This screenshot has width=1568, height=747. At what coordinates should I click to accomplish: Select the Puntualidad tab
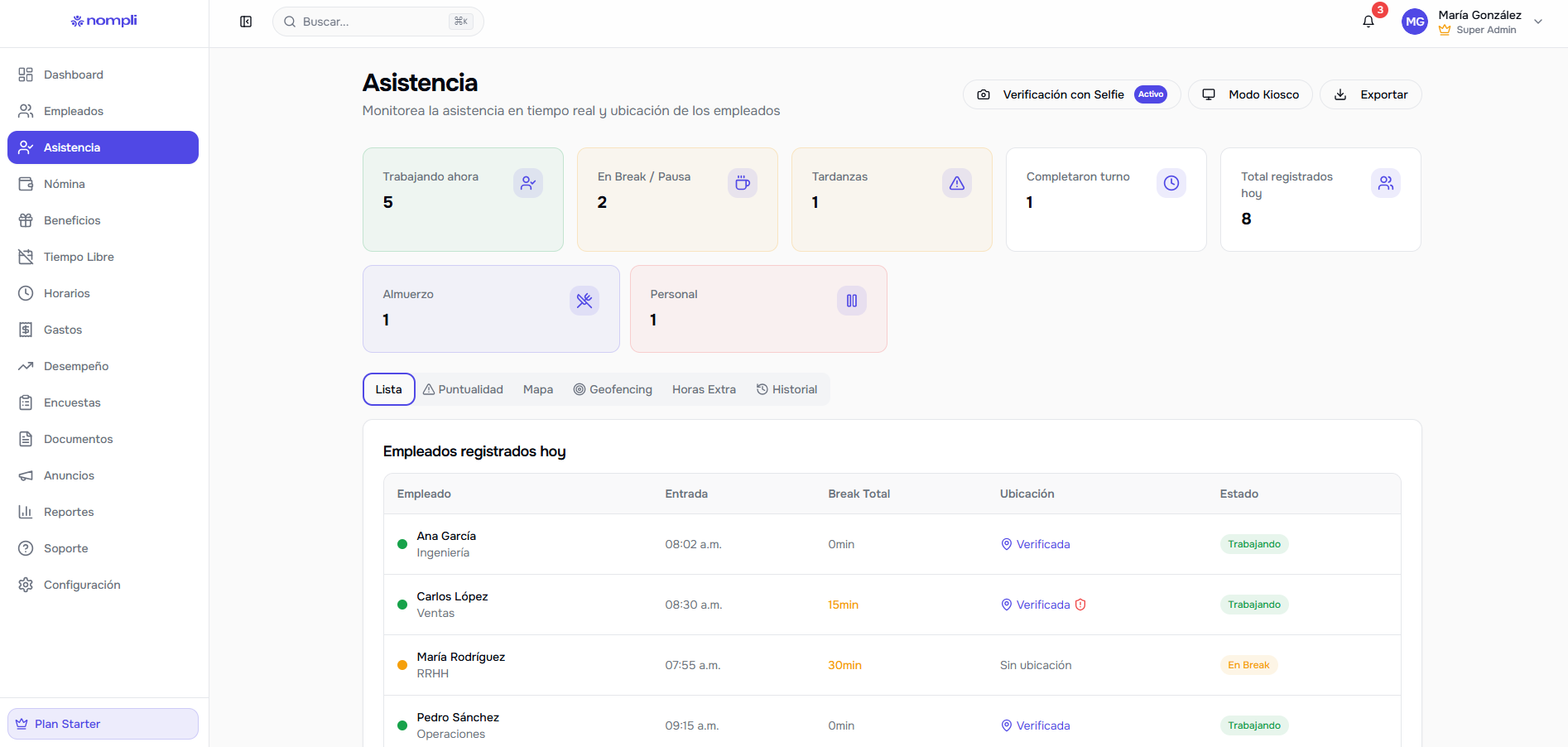(463, 389)
